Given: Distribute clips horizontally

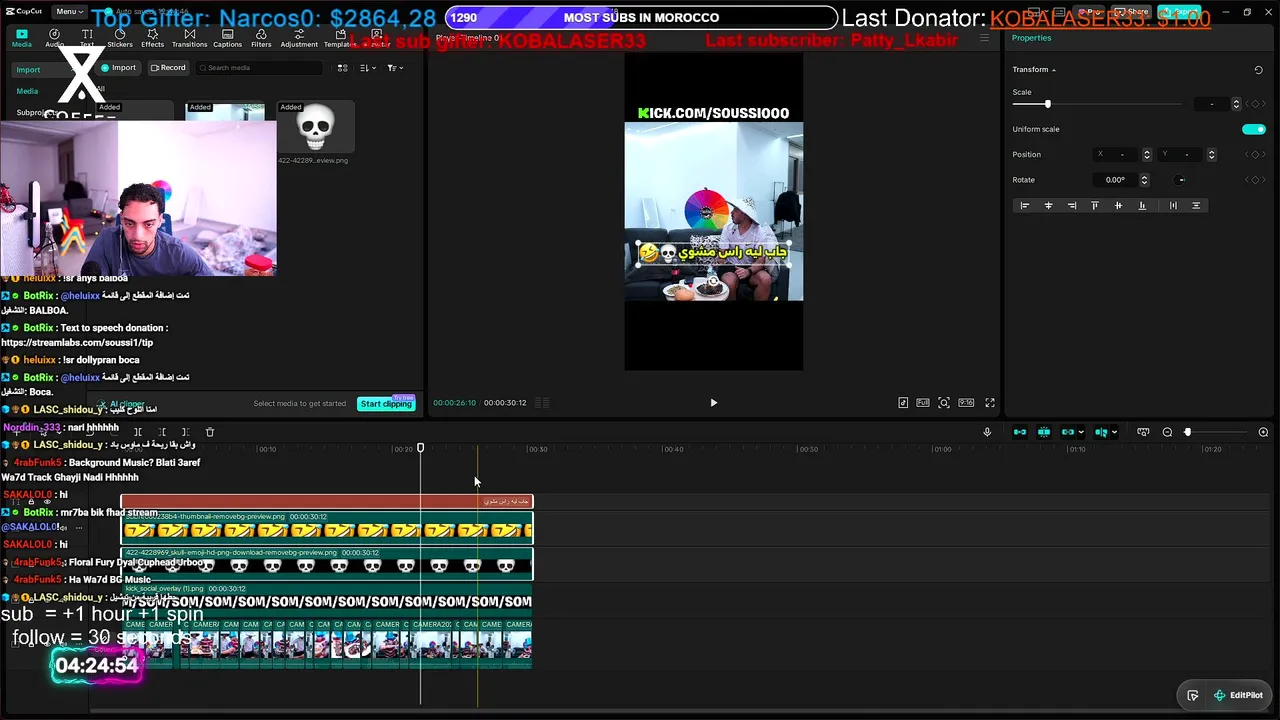Looking at the screenshot, I should (x=1173, y=206).
